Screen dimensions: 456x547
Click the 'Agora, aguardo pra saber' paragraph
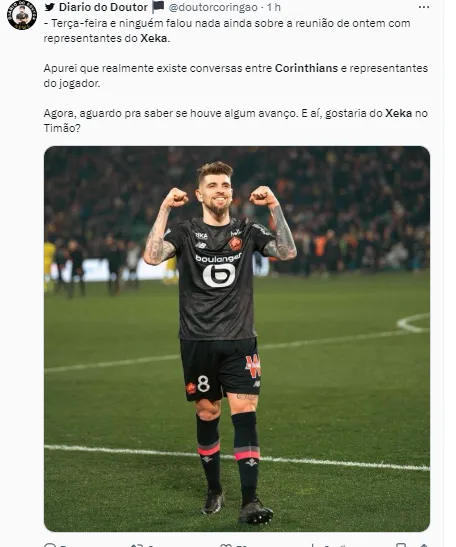pyautogui.click(x=236, y=121)
